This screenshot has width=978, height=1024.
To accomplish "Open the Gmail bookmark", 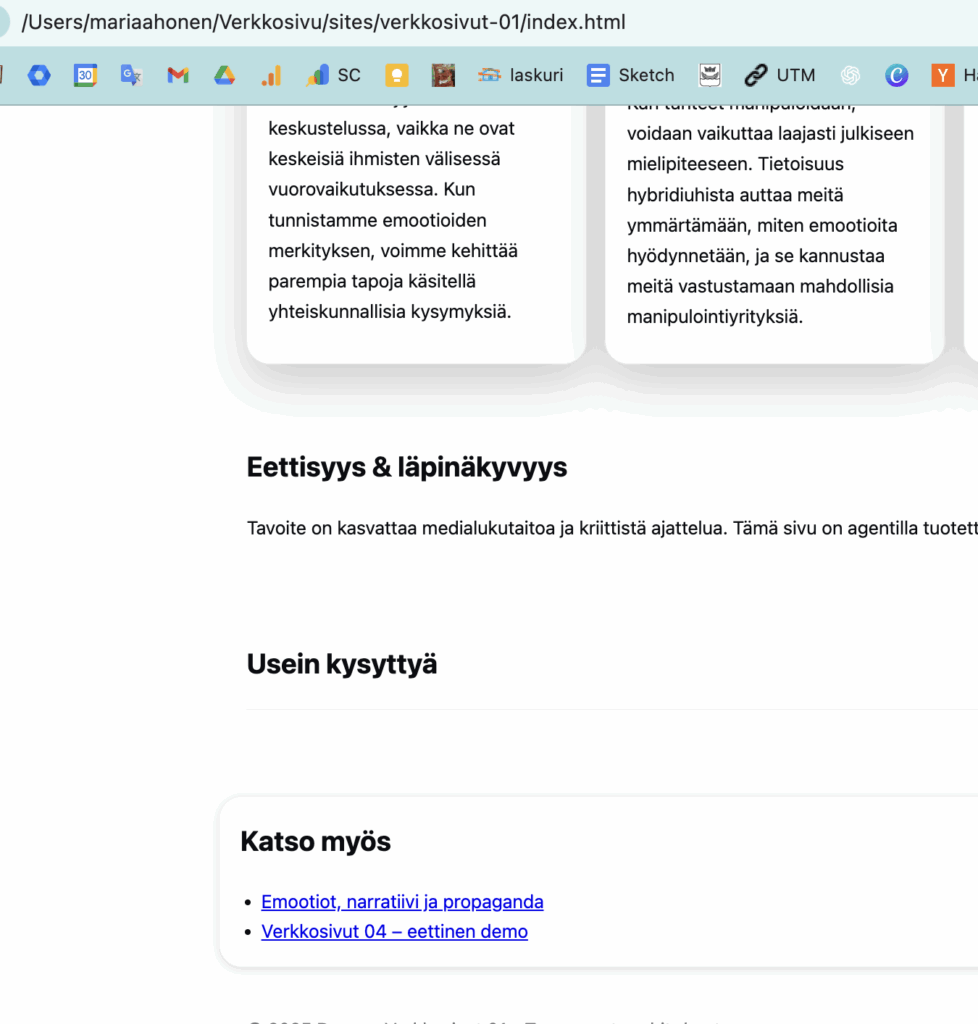I will [x=177, y=74].
